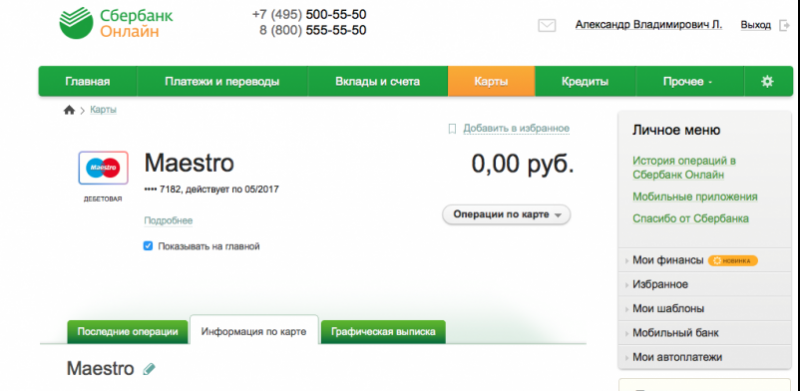Click the 0,00 руб. balance
The height and width of the screenshot is (391, 800).
[x=523, y=164]
